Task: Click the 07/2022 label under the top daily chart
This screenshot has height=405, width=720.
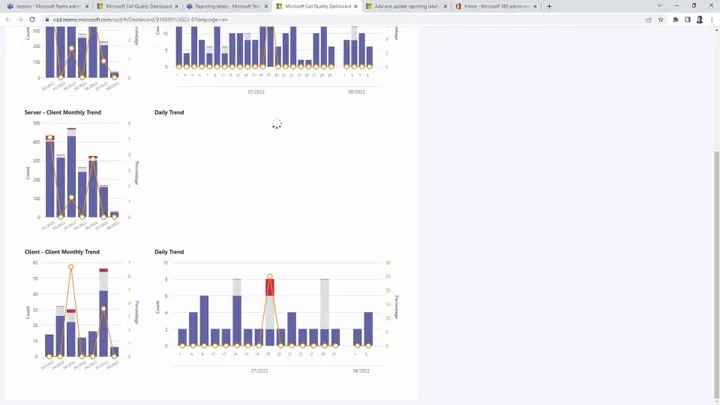Action: 256,92
